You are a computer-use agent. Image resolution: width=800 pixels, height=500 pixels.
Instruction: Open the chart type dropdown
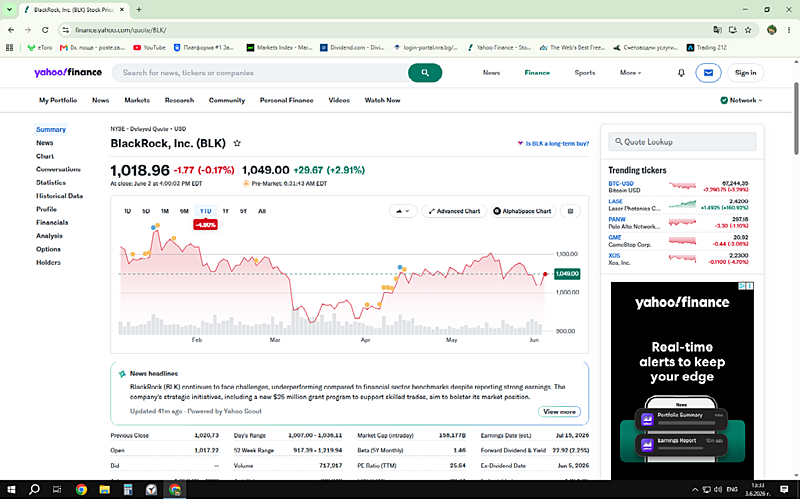[x=403, y=211]
